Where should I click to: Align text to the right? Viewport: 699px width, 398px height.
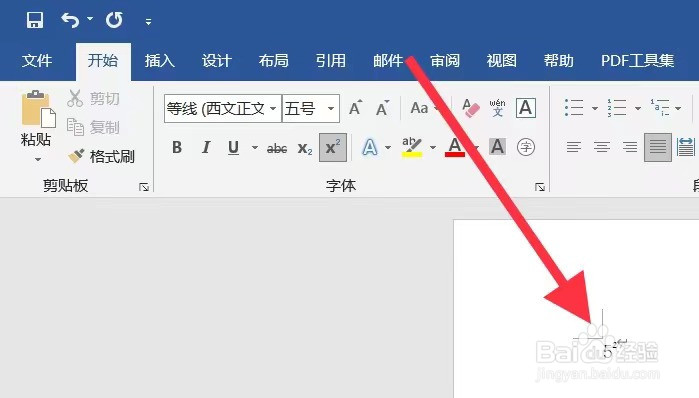[630, 147]
